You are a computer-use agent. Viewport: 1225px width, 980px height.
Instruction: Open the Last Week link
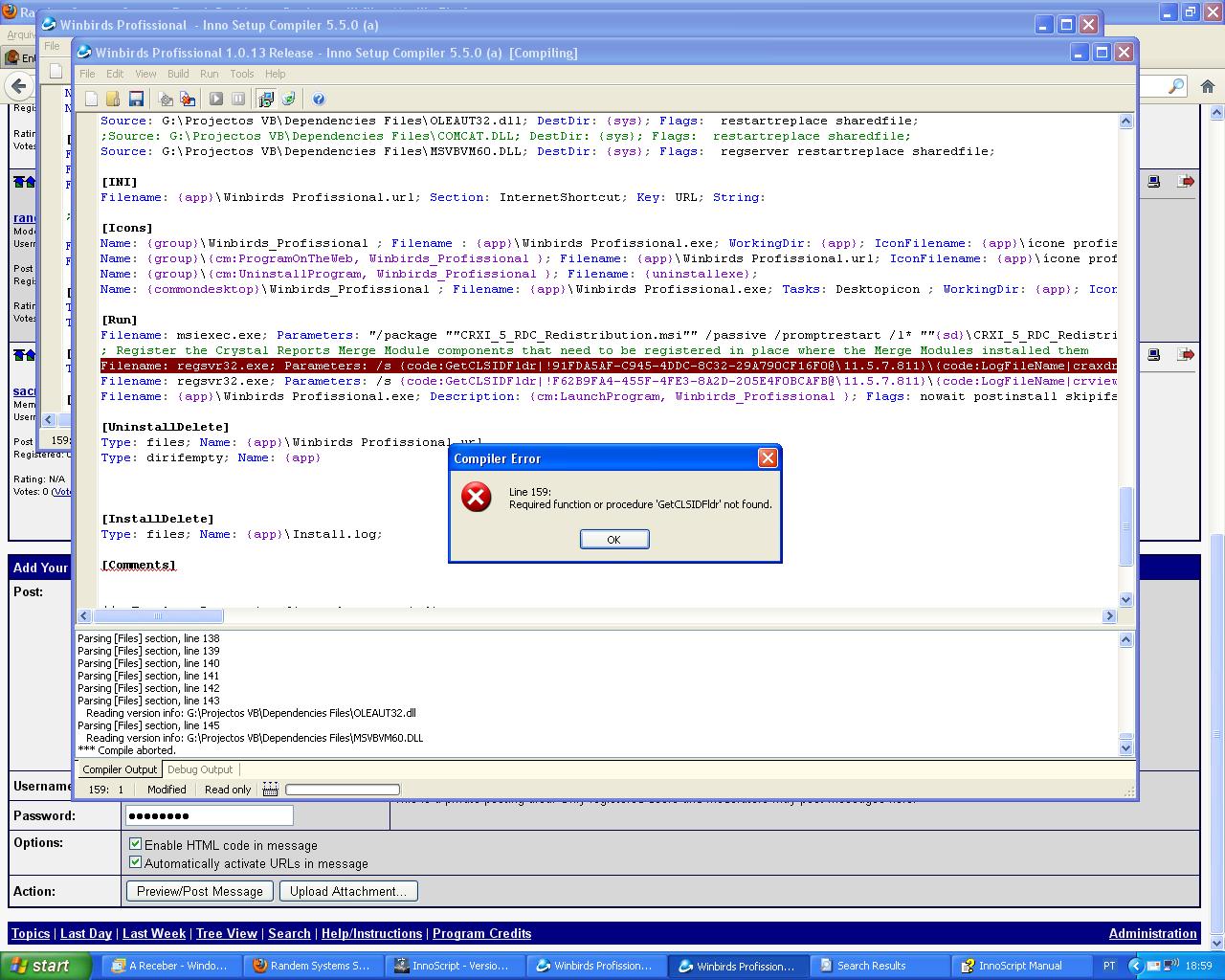(x=154, y=933)
